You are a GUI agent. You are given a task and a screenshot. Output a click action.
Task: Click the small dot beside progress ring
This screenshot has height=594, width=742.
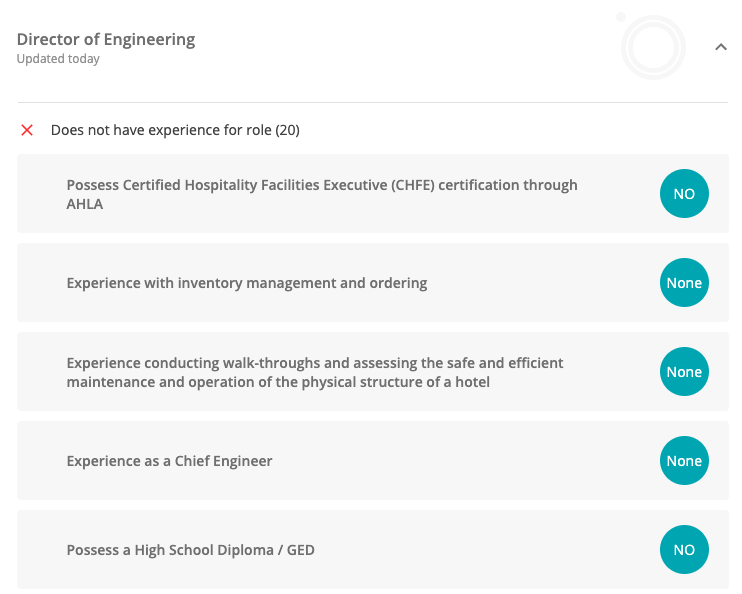[x=621, y=17]
